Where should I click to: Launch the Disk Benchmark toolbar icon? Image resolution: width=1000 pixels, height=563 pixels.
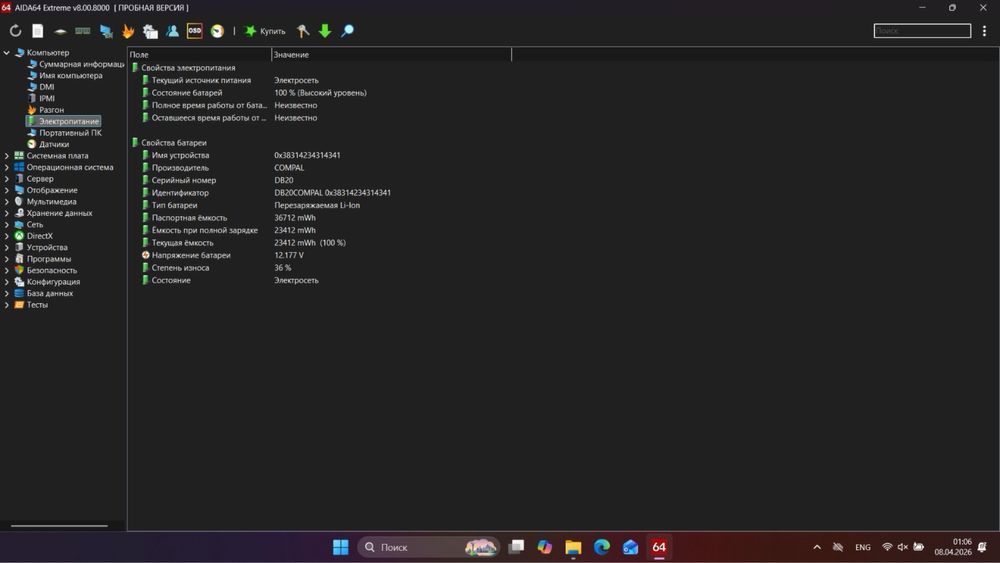tap(60, 31)
